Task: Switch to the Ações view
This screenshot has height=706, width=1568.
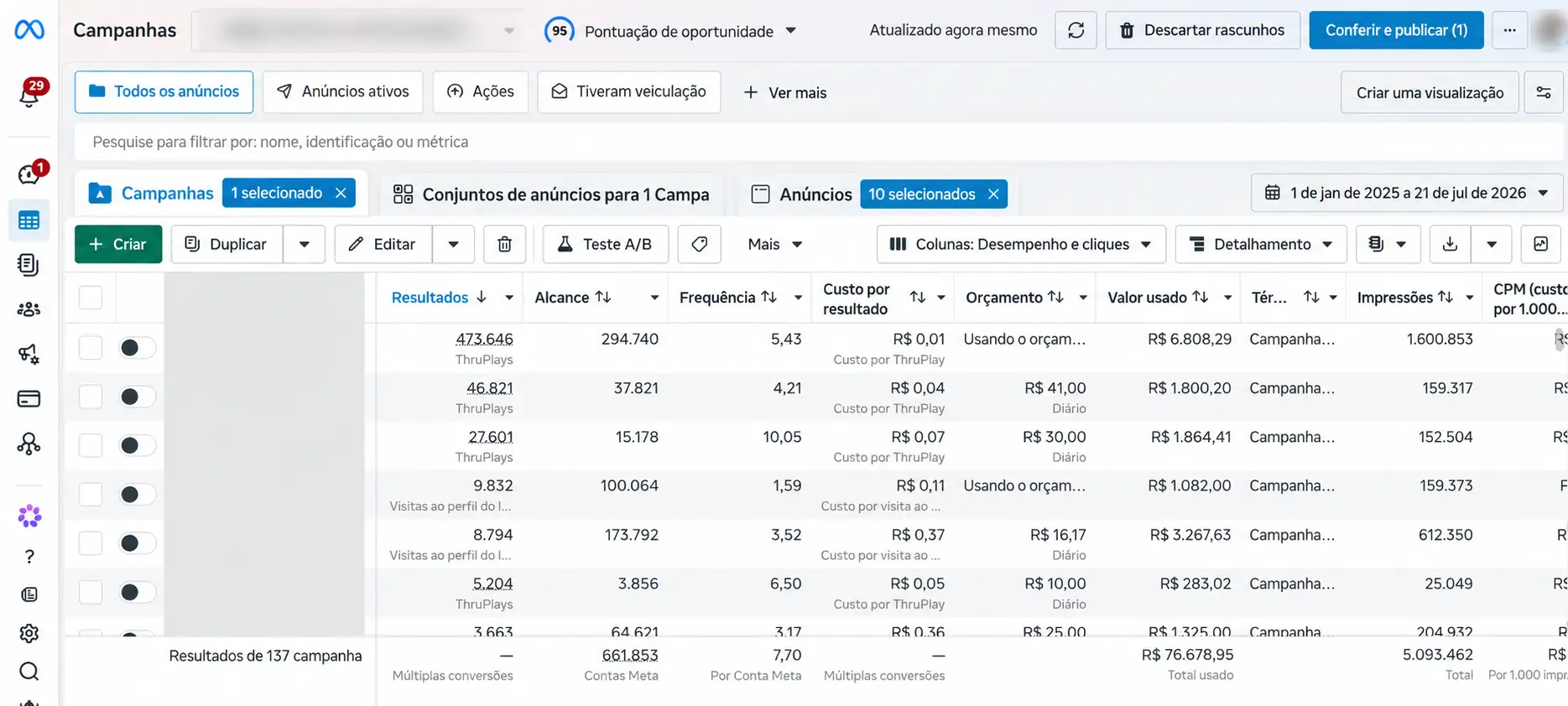Action: (480, 91)
